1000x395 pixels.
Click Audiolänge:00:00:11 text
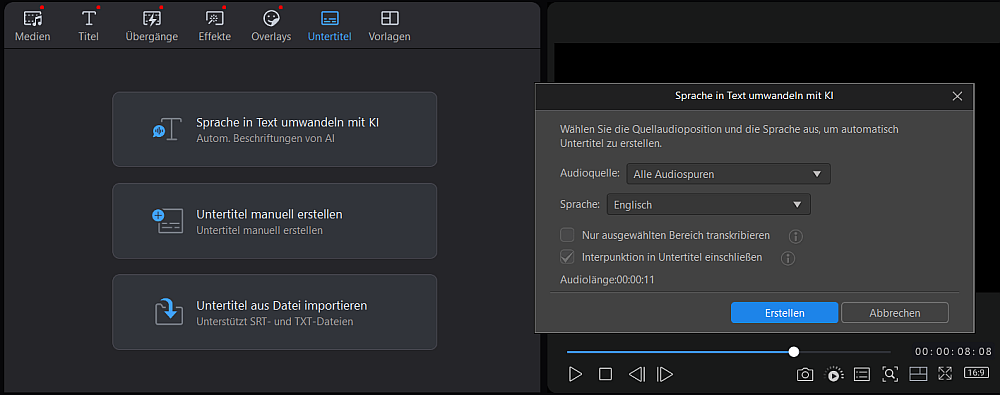(607, 279)
